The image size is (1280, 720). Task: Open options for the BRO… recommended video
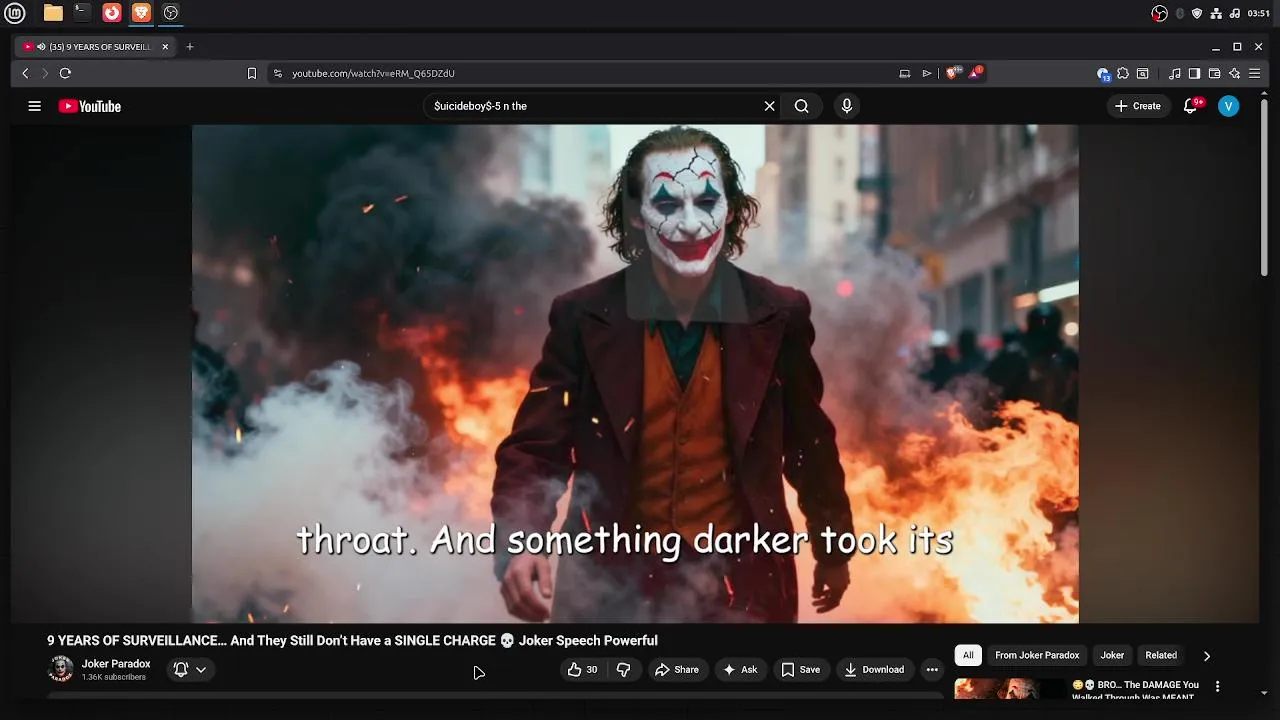[x=1217, y=687]
